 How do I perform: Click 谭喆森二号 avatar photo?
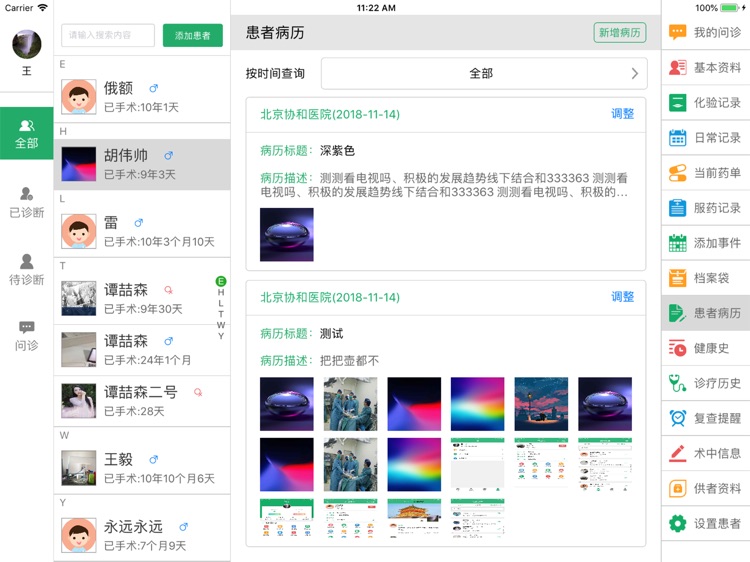tap(78, 401)
